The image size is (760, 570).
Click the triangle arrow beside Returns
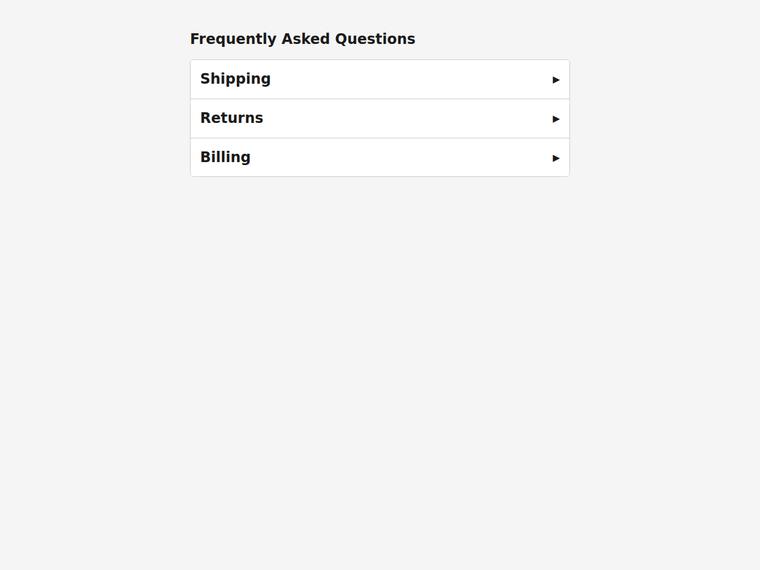click(555, 119)
